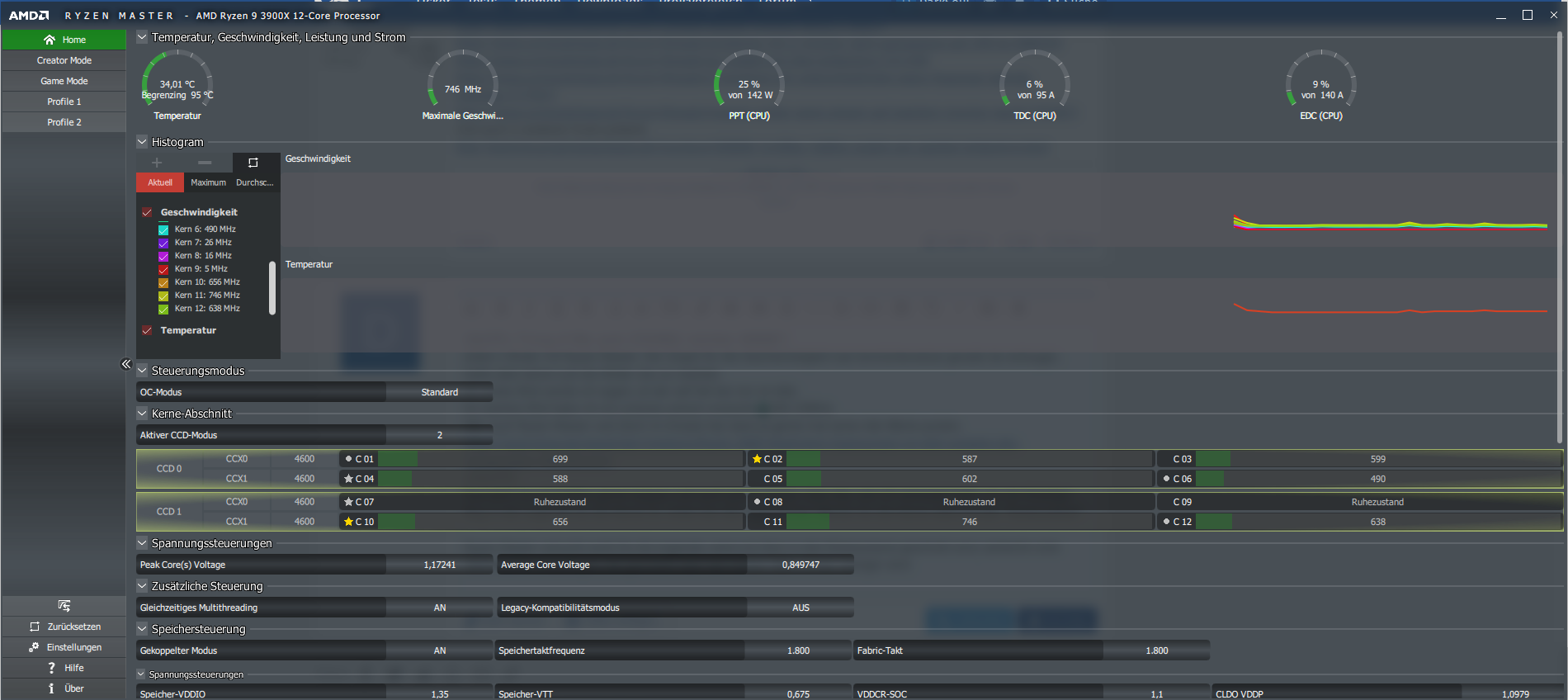Click the star icon on core C 07

348,502
